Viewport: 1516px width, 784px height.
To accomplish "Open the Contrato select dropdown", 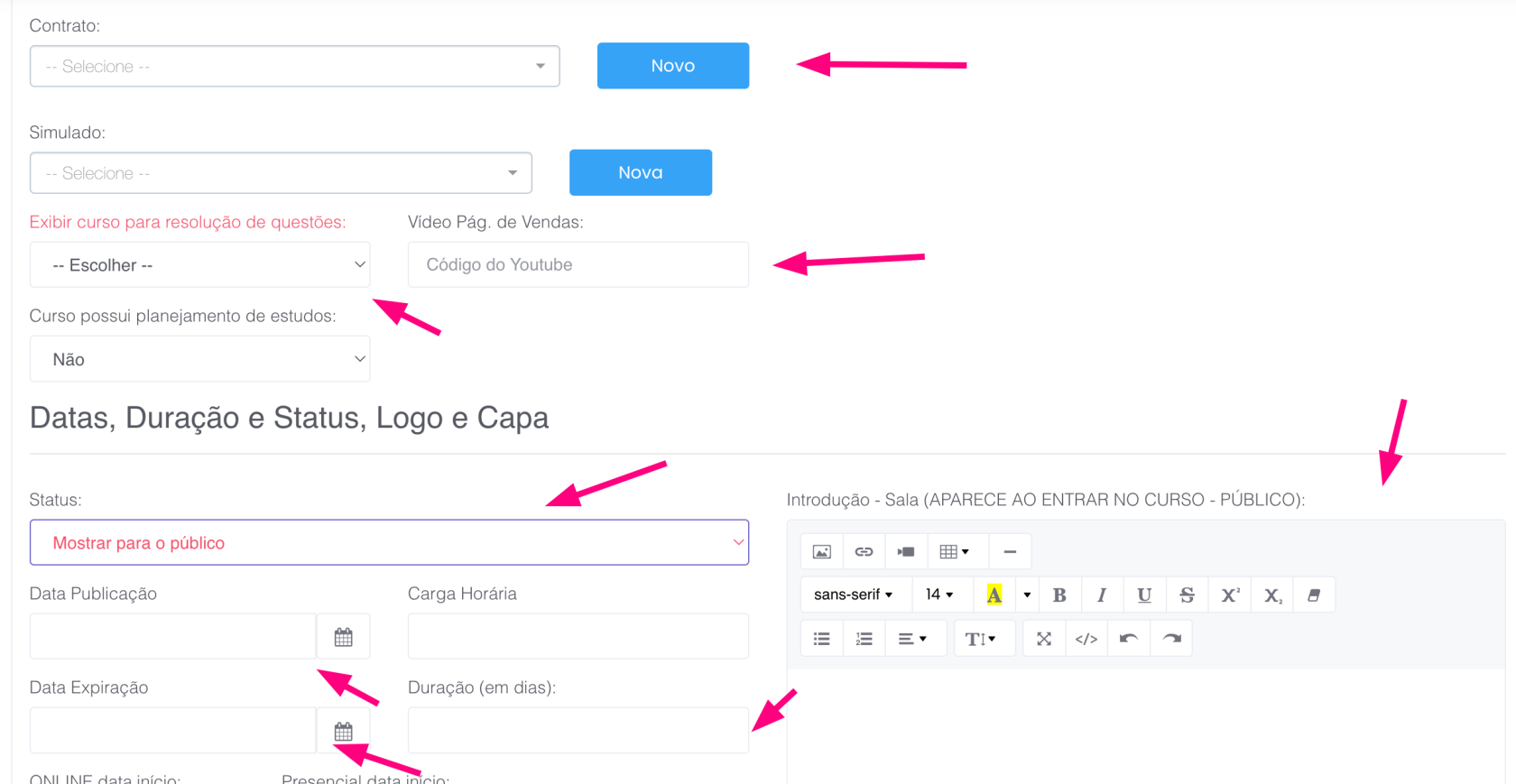I will pyautogui.click(x=294, y=66).
